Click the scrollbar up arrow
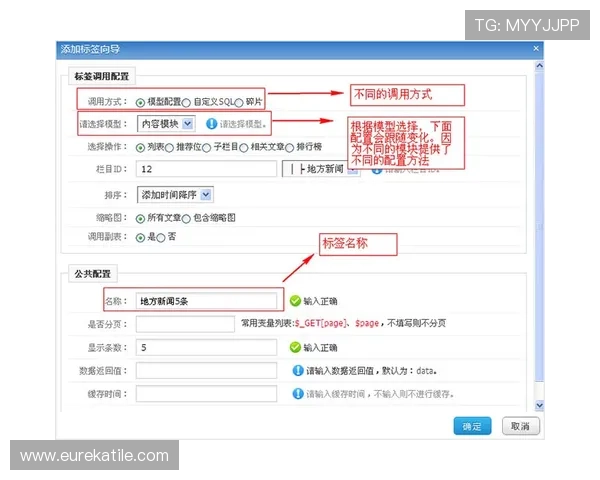The width and height of the screenshot is (600, 480). (x=539, y=66)
